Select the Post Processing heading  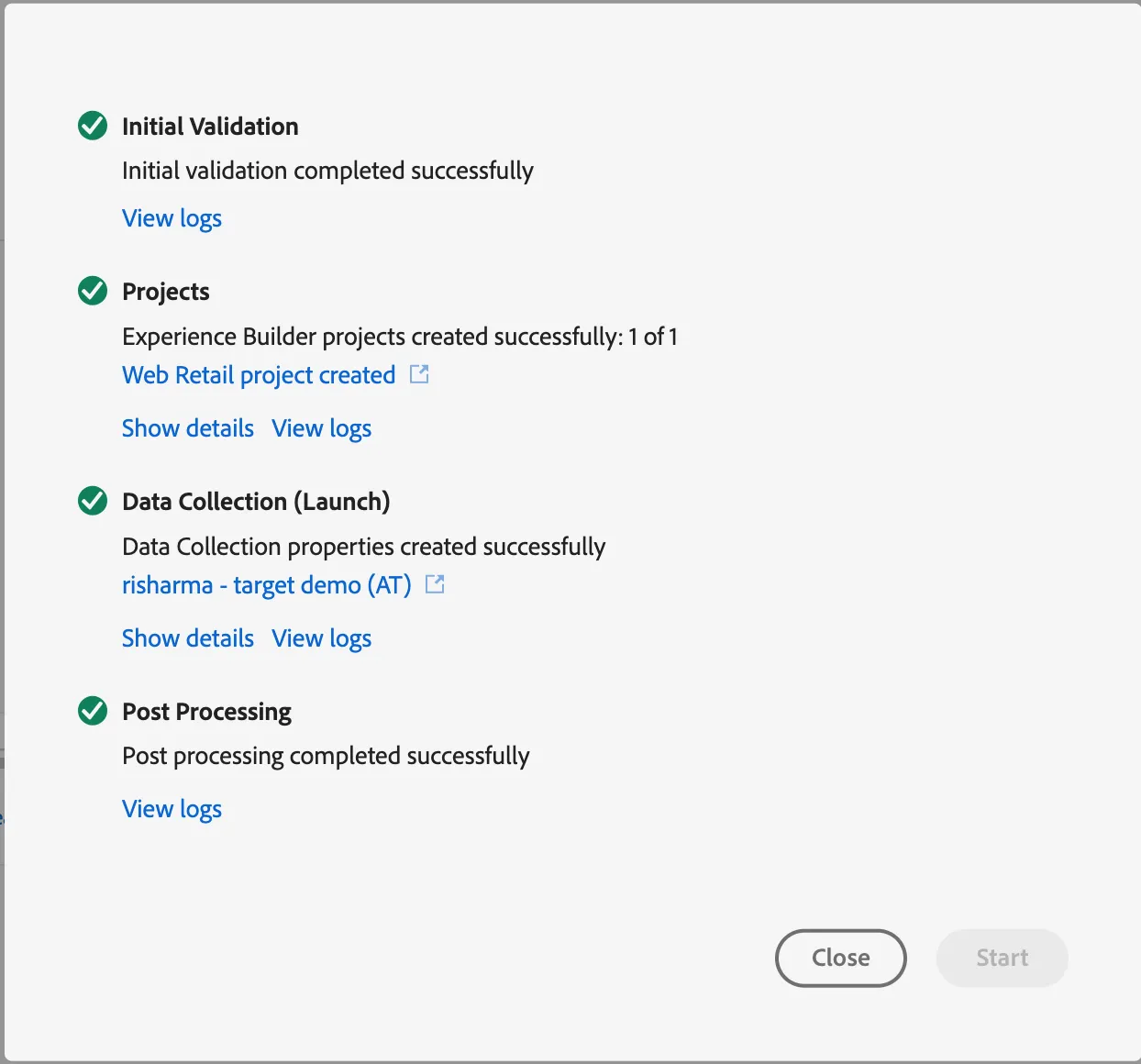pos(206,712)
